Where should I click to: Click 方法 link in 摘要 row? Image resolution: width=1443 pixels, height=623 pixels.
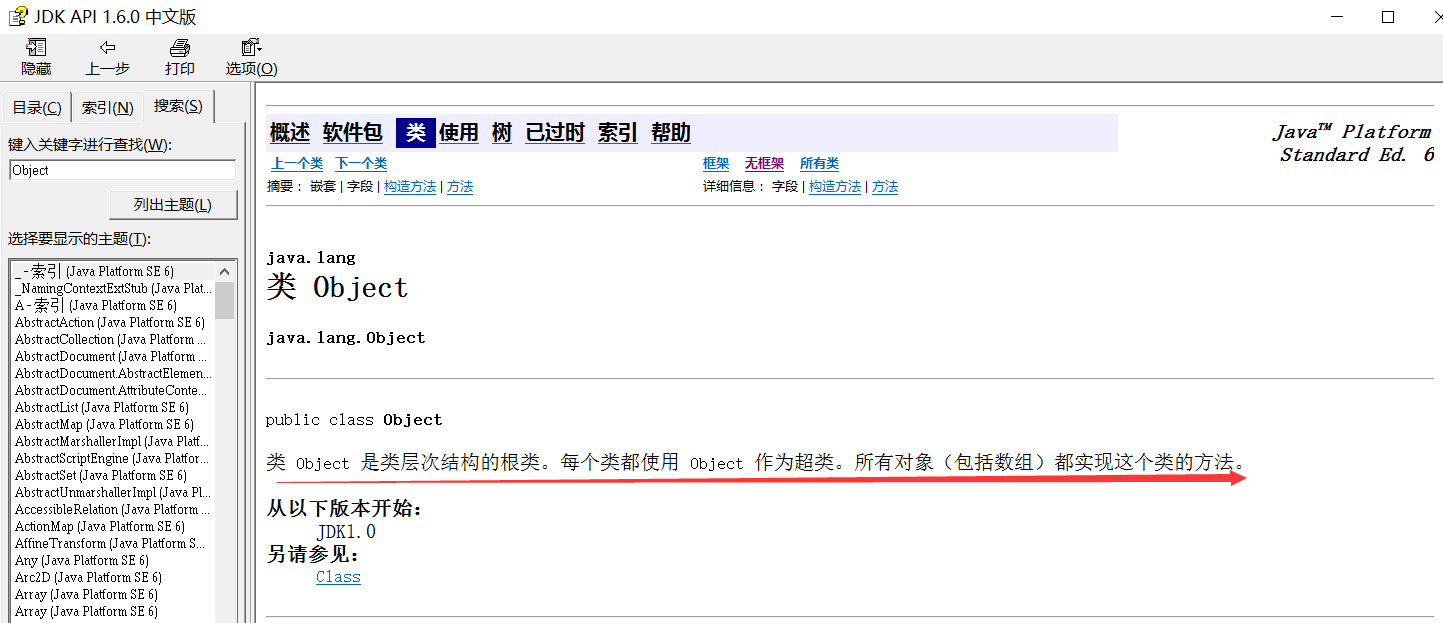460,187
